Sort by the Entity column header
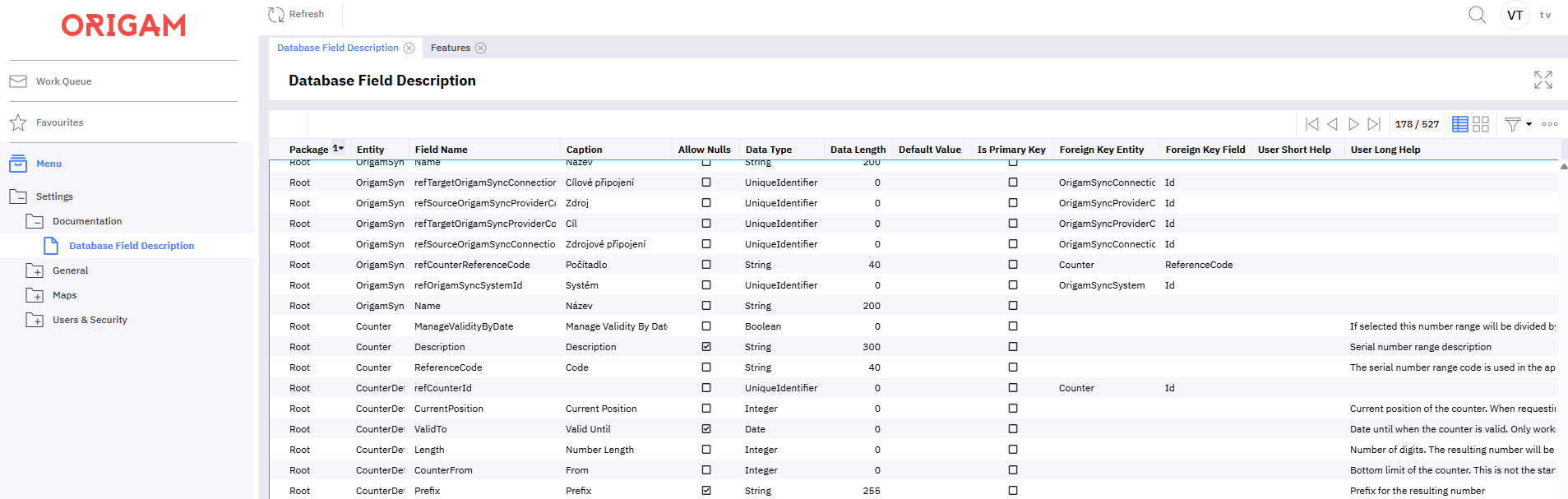The height and width of the screenshot is (499, 1568). [x=371, y=150]
